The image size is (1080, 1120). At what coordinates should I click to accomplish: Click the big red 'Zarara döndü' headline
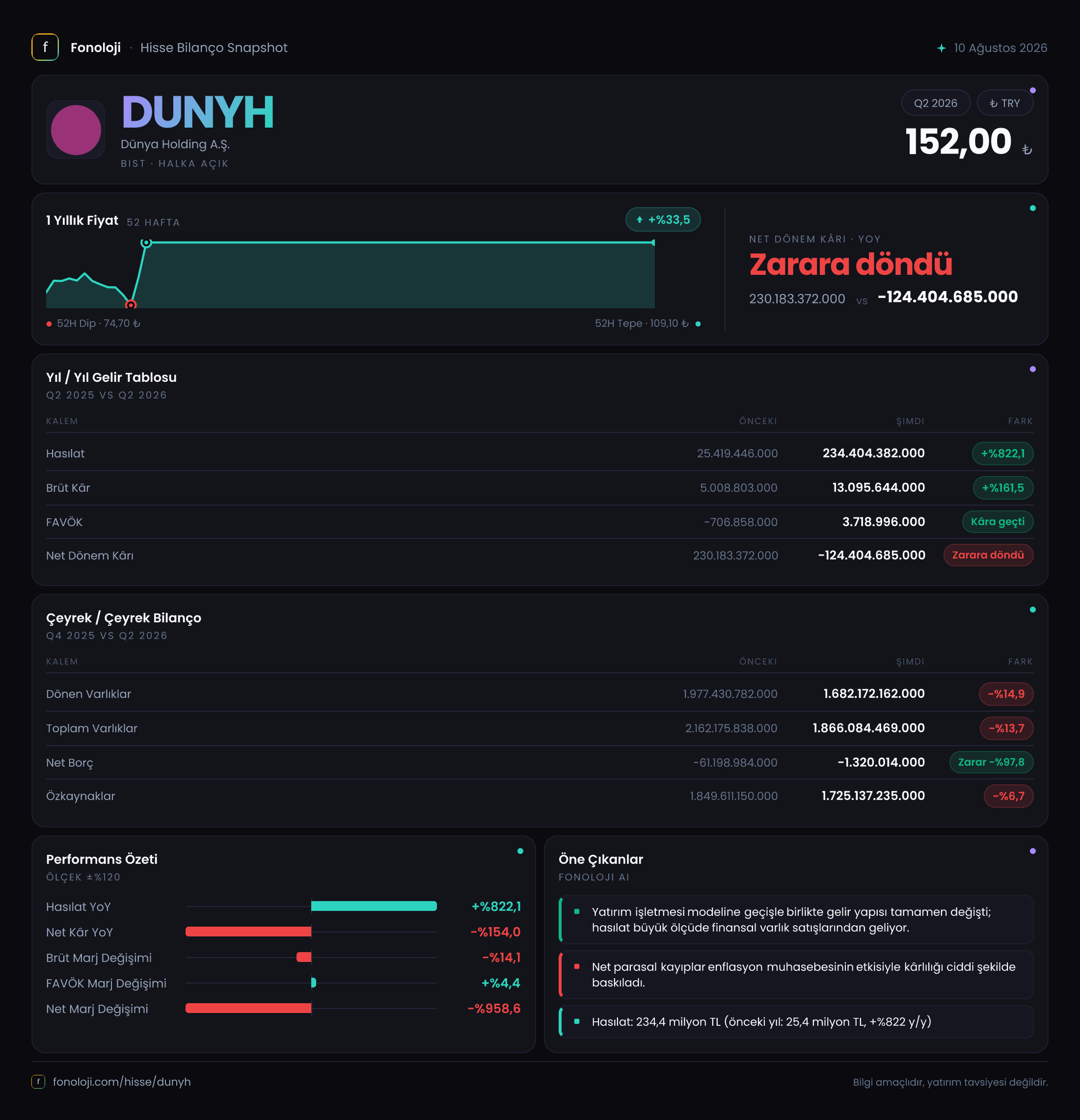coord(850,265)
